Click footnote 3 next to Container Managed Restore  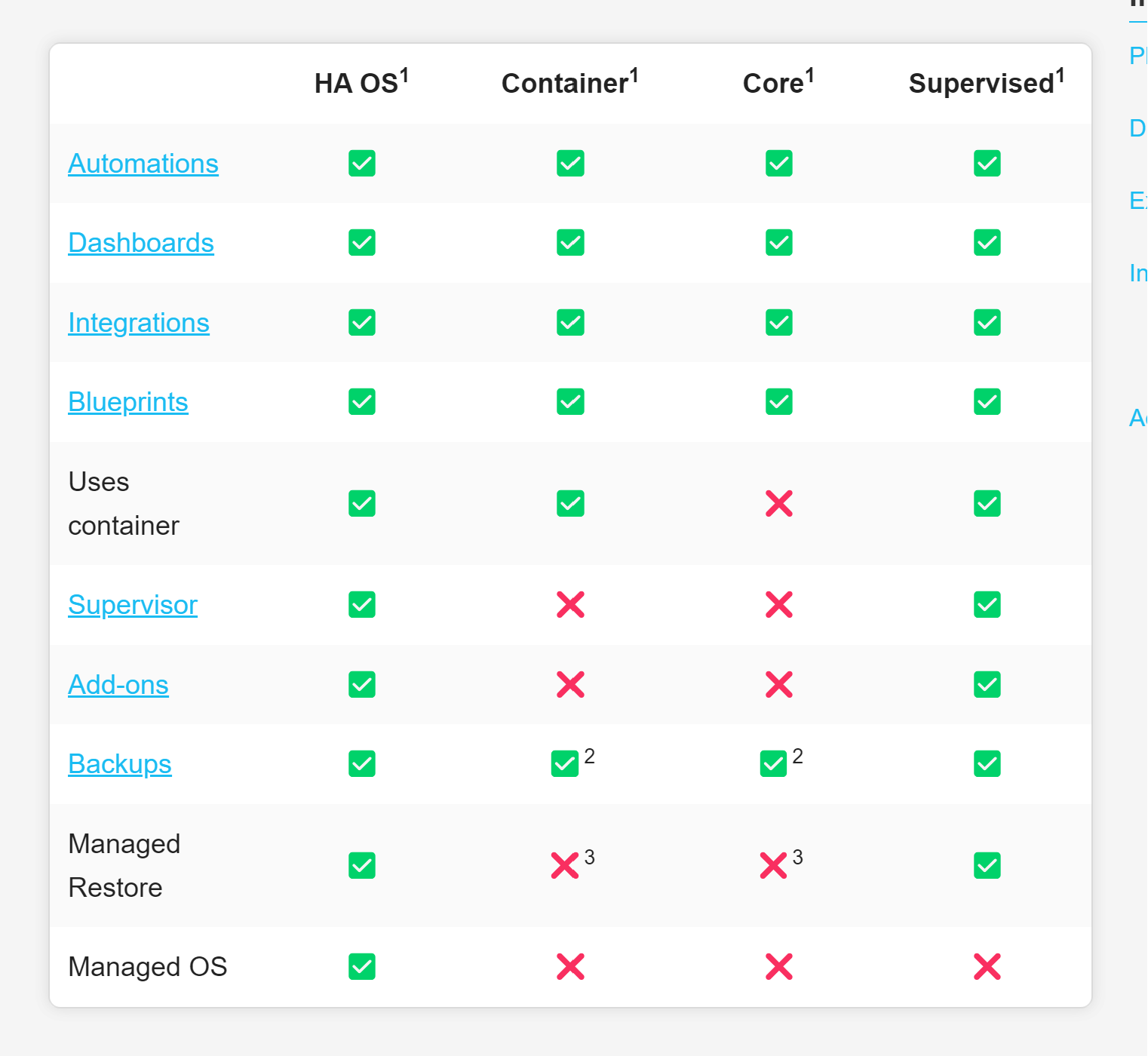[x=590, y=858]
